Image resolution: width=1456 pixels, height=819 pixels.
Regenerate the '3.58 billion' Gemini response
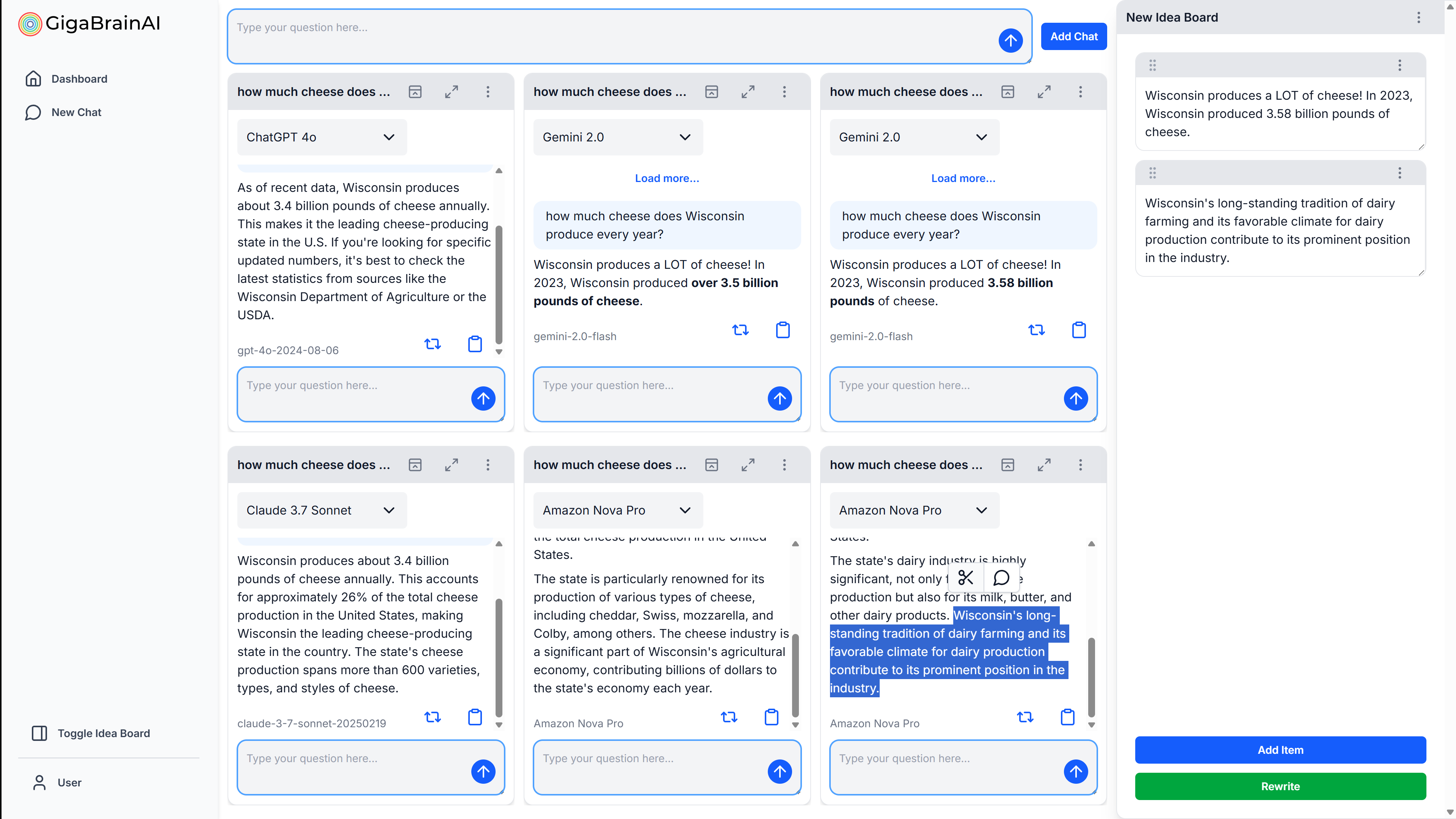click(1037, 329)
